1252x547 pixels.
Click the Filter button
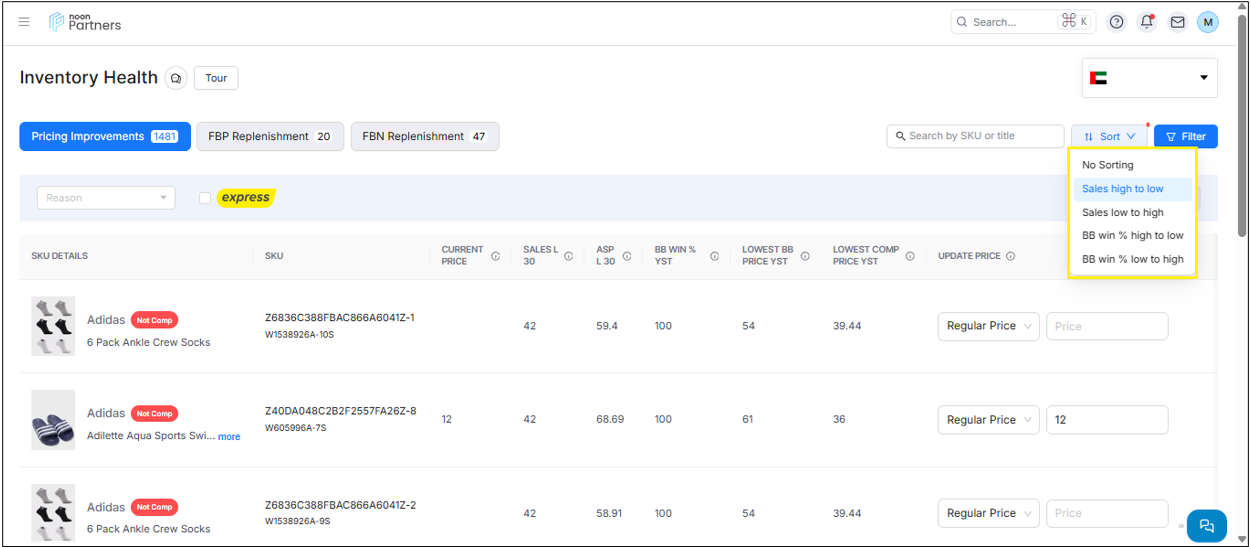(x=1185, y=137)
